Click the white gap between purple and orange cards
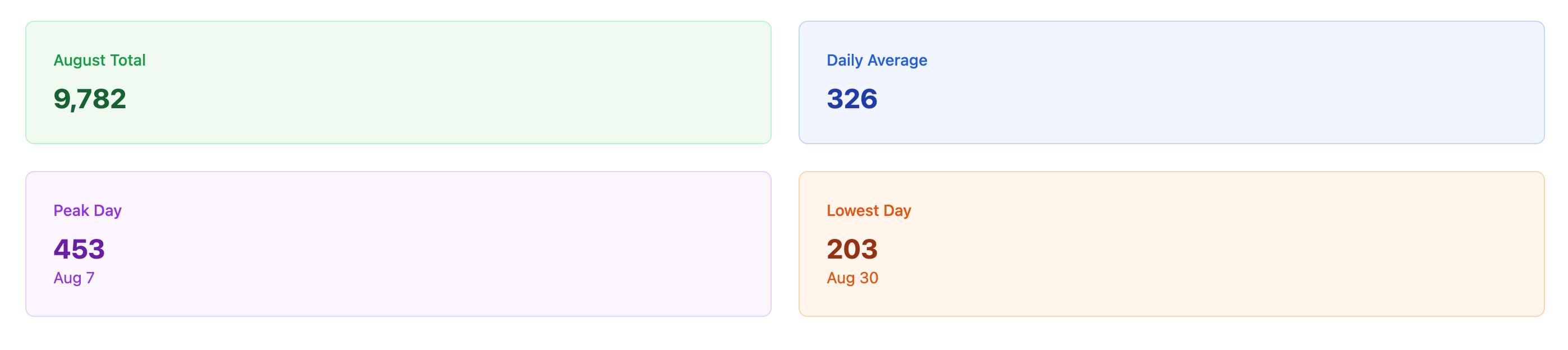The image size is (1568, 350). pos(785,243)
